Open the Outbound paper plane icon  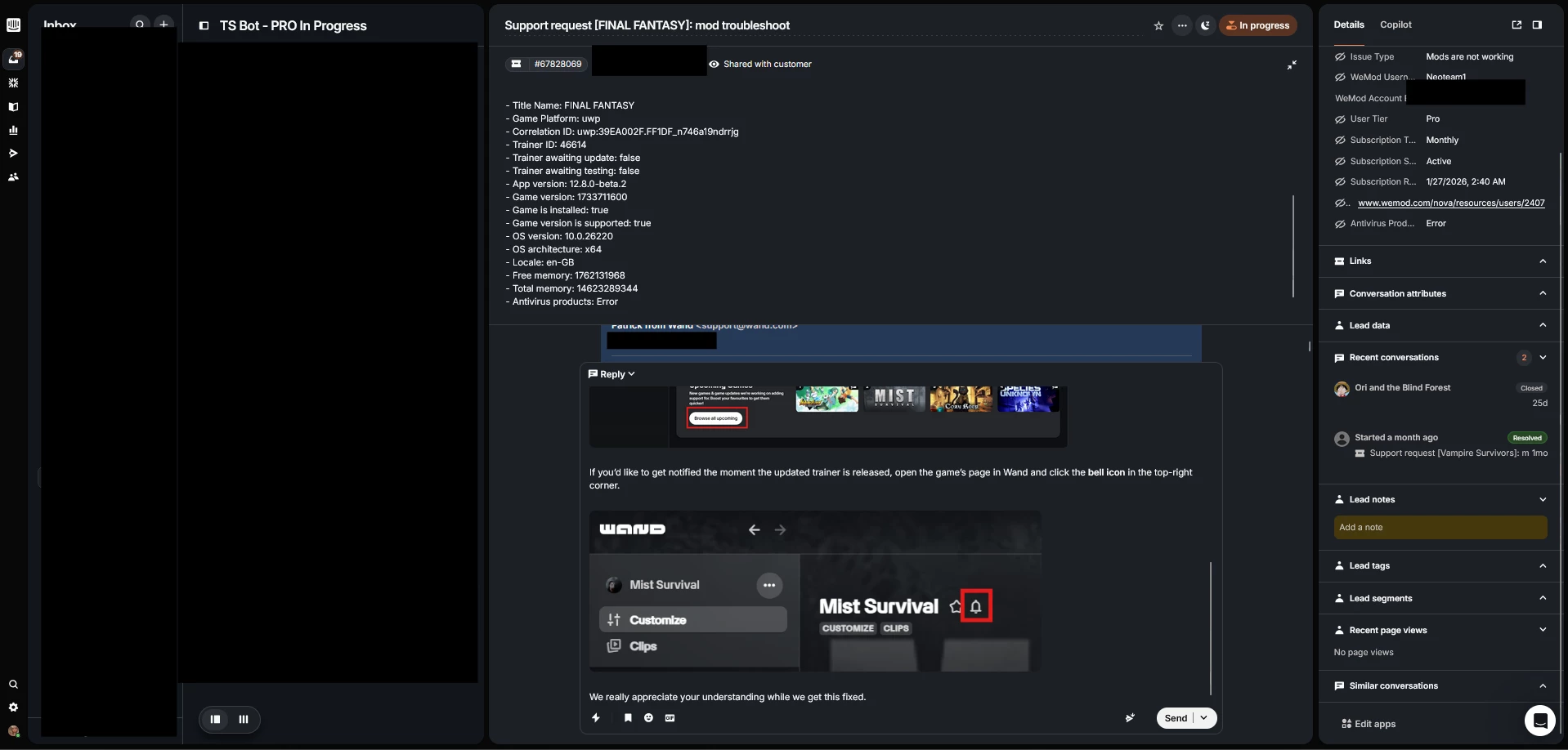coord(13,154)
